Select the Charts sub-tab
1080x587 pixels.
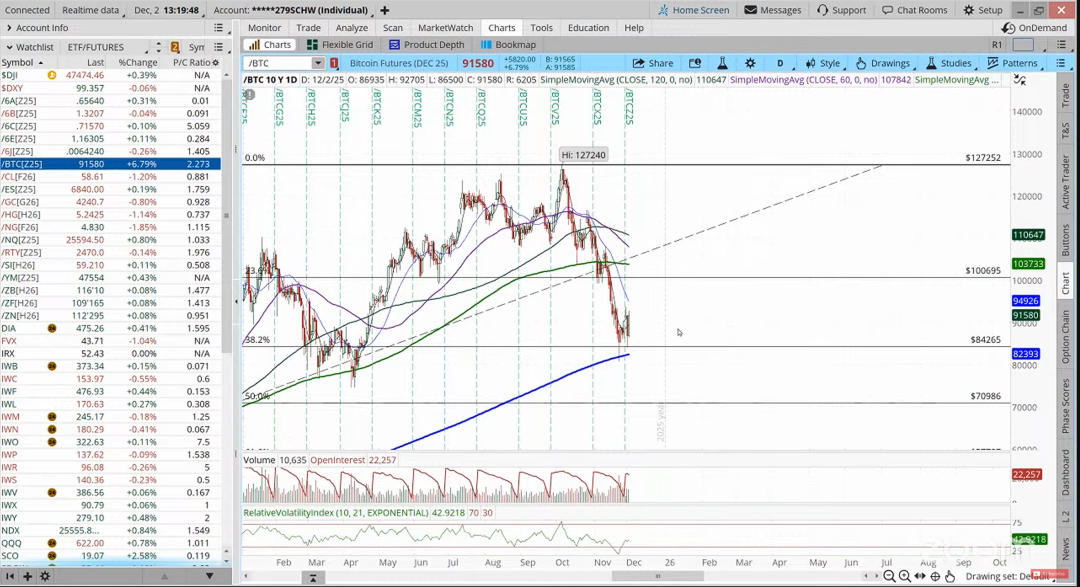click(270, 44)
